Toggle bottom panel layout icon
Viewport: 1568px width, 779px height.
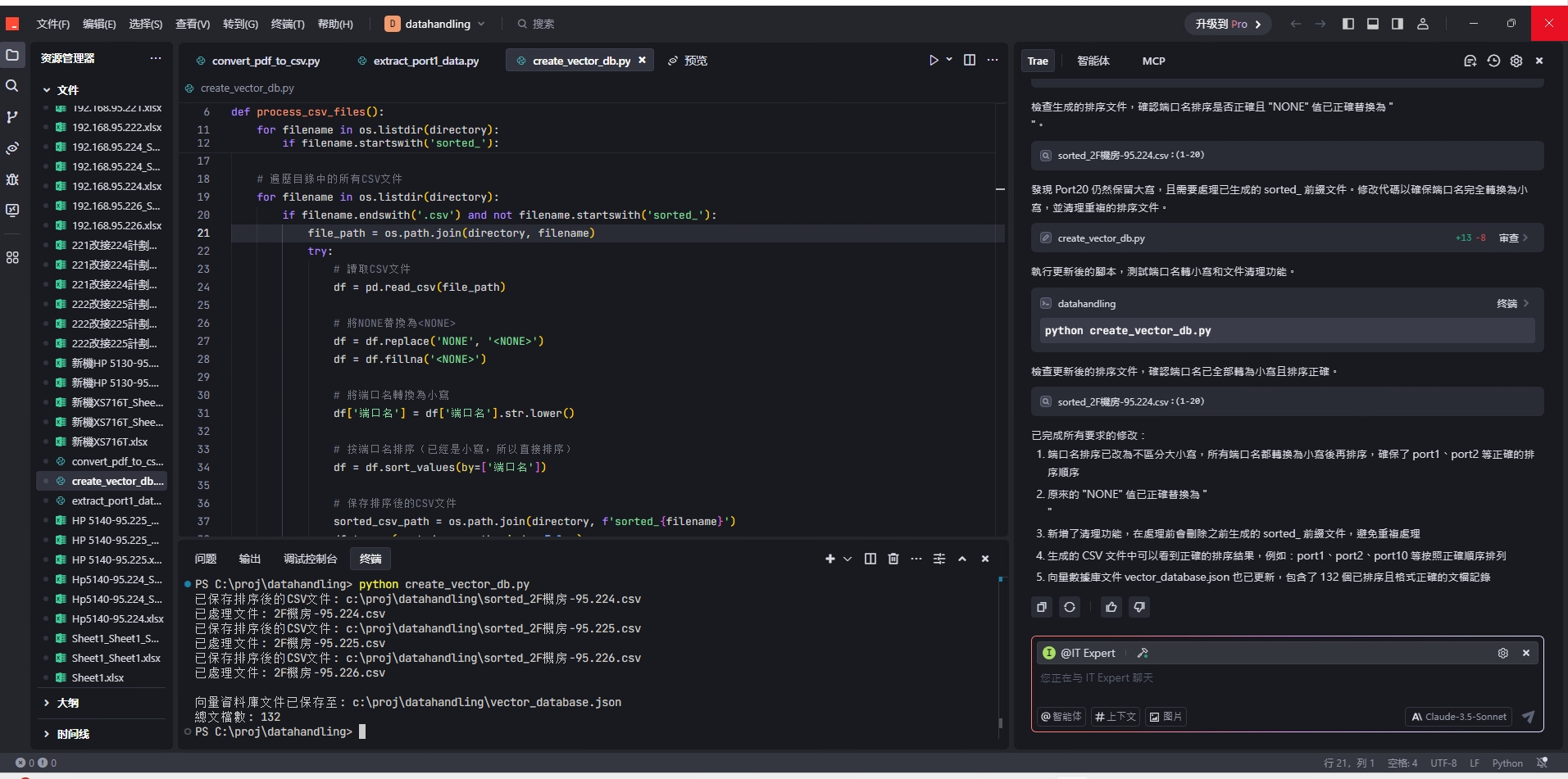pos(1373,24)
